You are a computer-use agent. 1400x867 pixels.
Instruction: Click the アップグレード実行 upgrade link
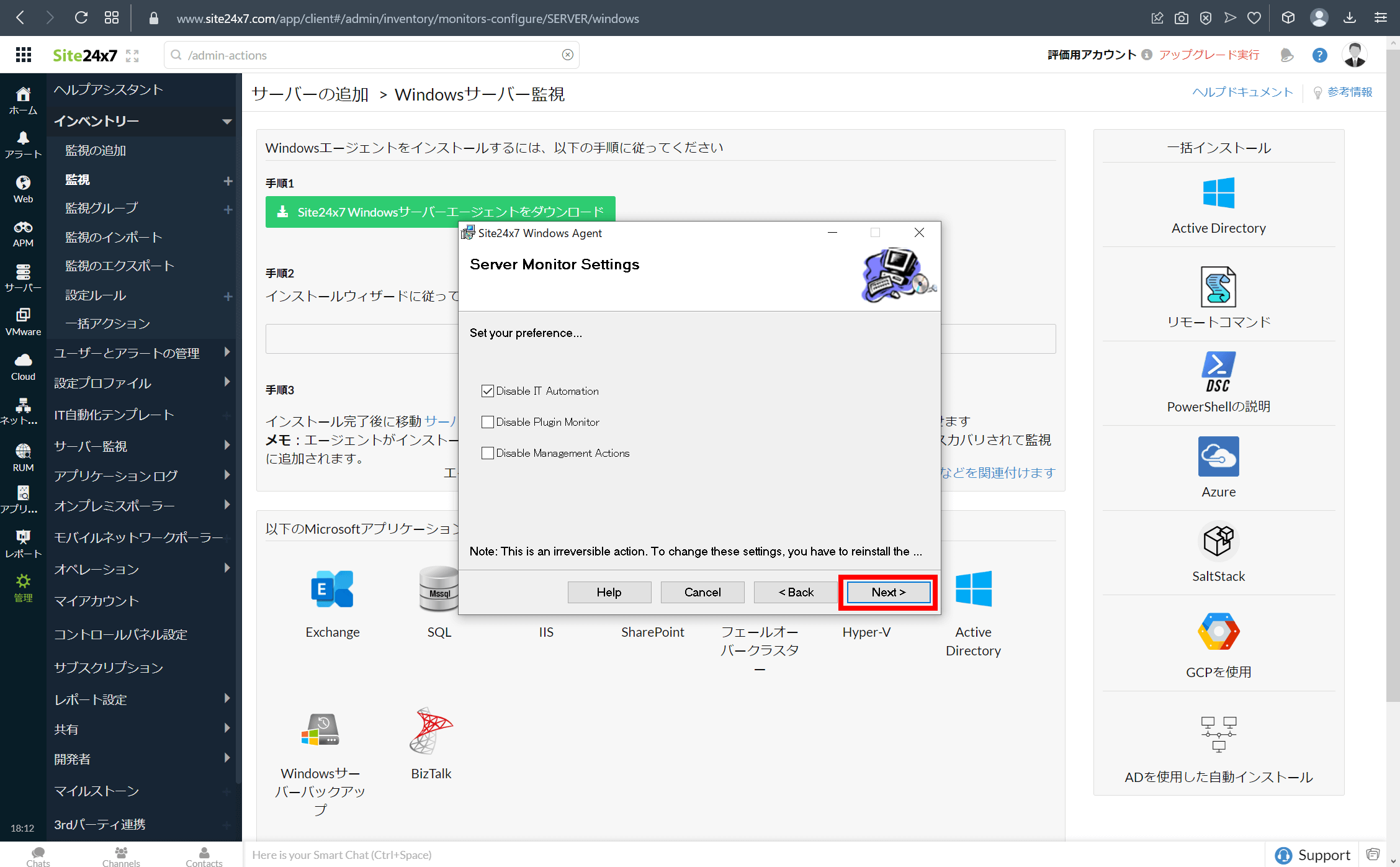pos(1209,55)
